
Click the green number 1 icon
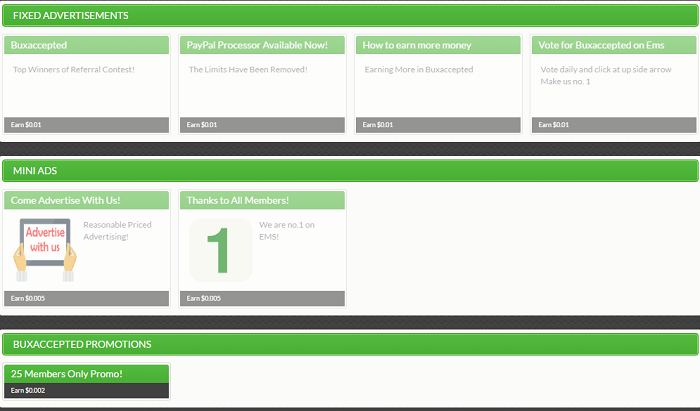(x=221, y=250)
